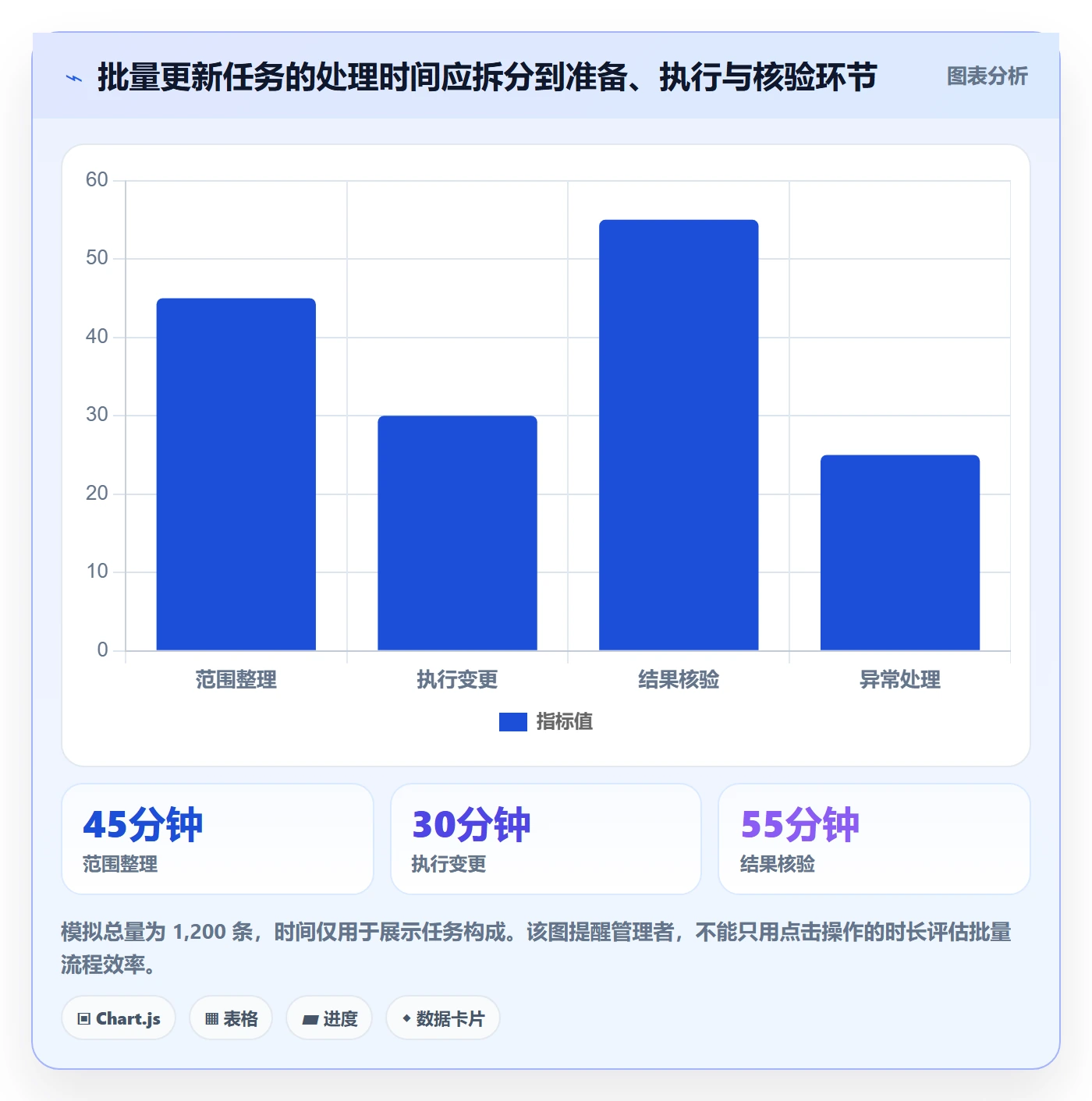Viewport: 1092px width, 1101px height.
Task: Click the Chart.js tag chip
Action: click(119, 1018)
